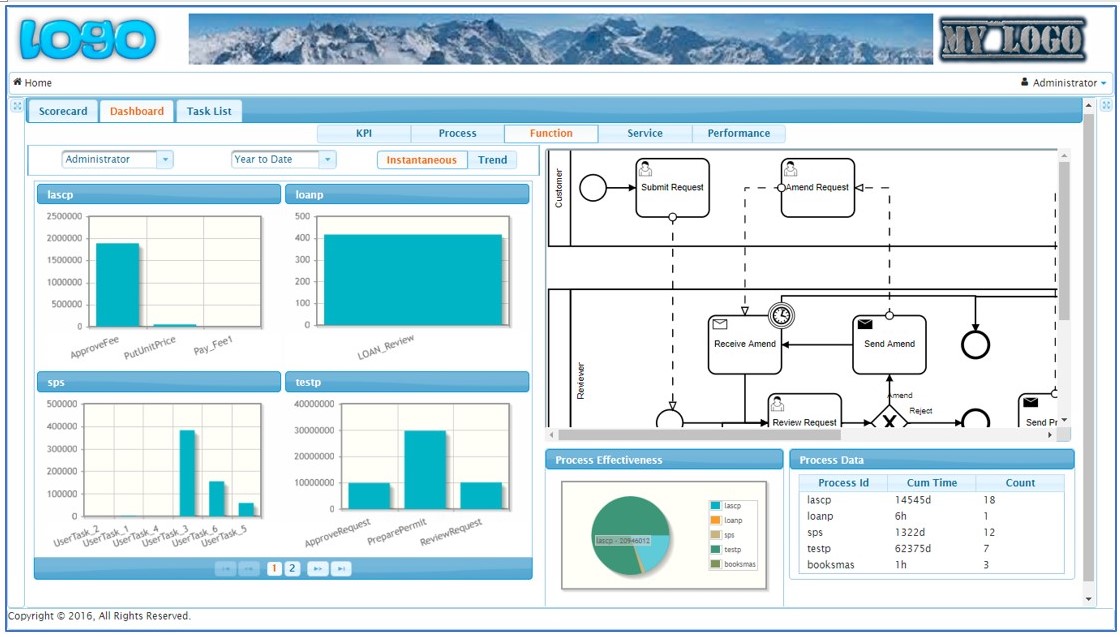1120x637 pixels.
Task: Click the Administrator user icon
Action: (1025, 82)
